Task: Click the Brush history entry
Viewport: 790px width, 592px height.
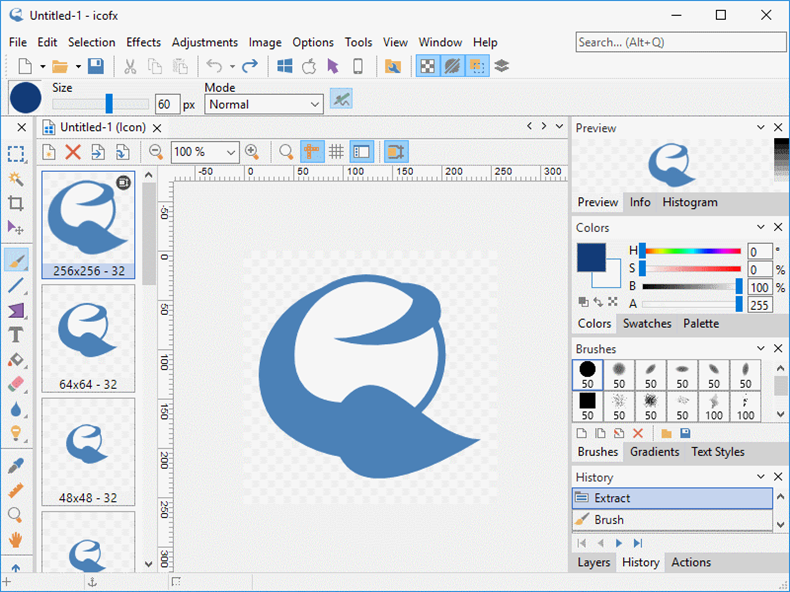Action: (672, 520)
